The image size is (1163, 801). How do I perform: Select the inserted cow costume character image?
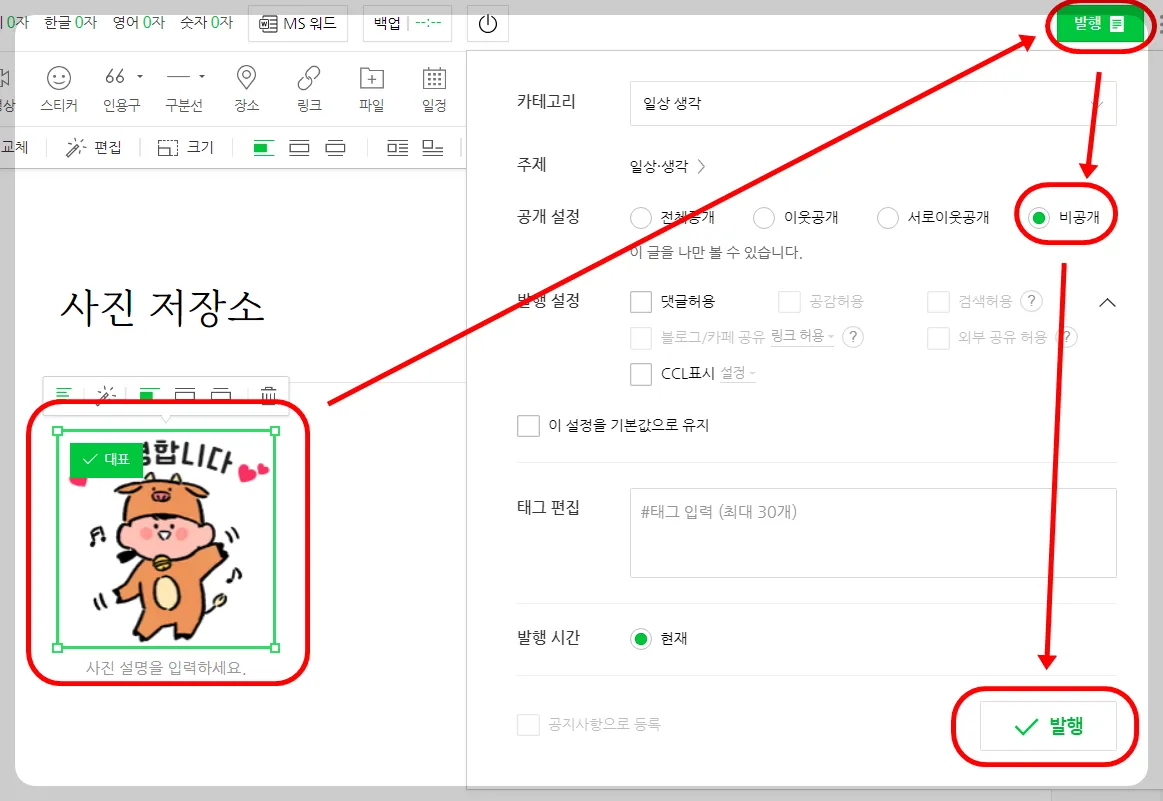coord(166,539)
